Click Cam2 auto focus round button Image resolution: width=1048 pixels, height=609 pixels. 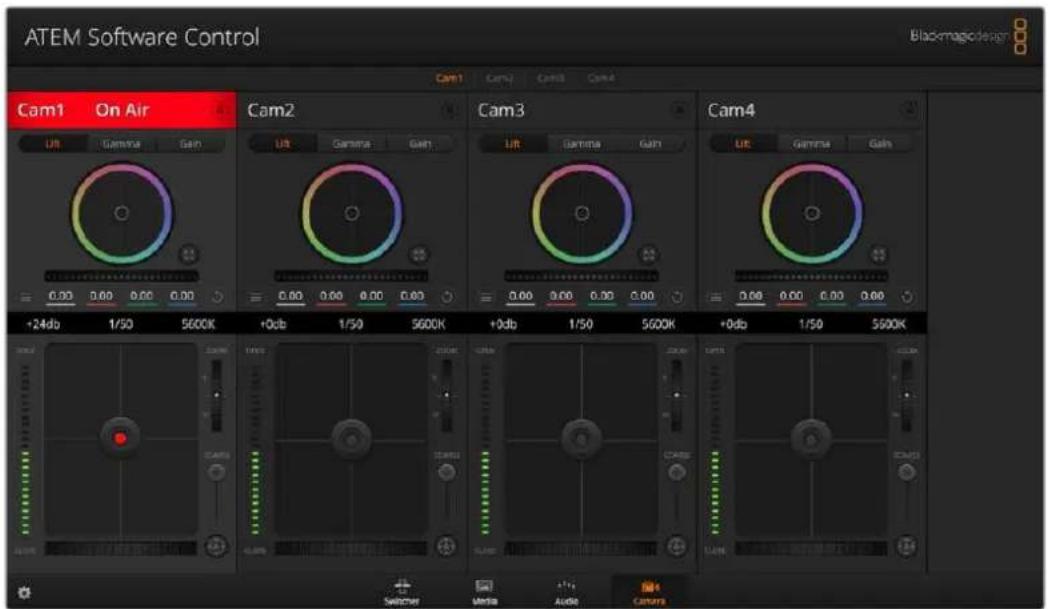click(446, 546)
